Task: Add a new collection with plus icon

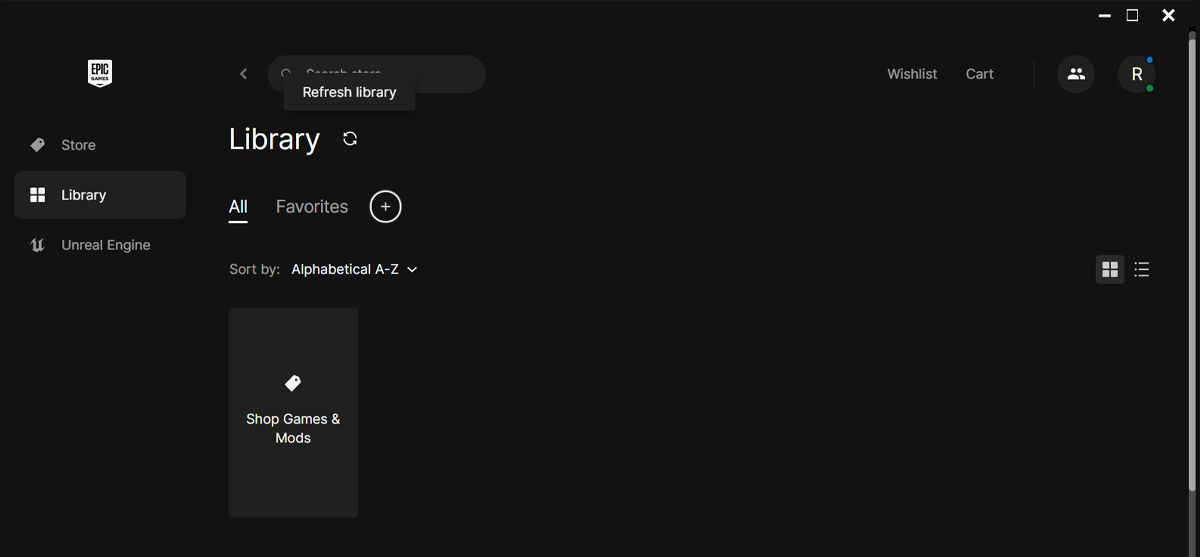Action: coord(385,207)
